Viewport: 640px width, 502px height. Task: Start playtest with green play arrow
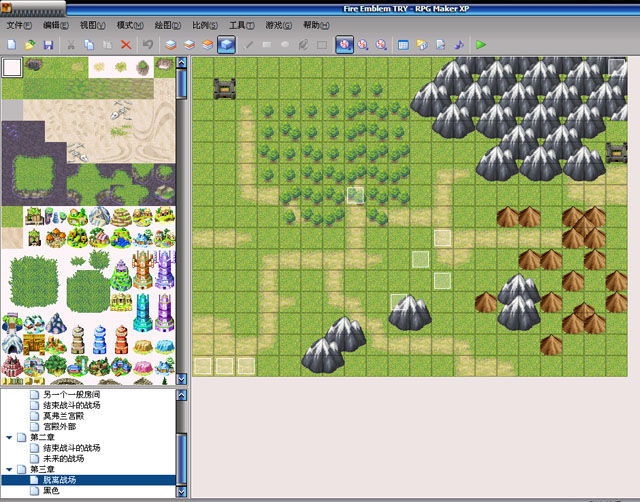pos(481,44)
